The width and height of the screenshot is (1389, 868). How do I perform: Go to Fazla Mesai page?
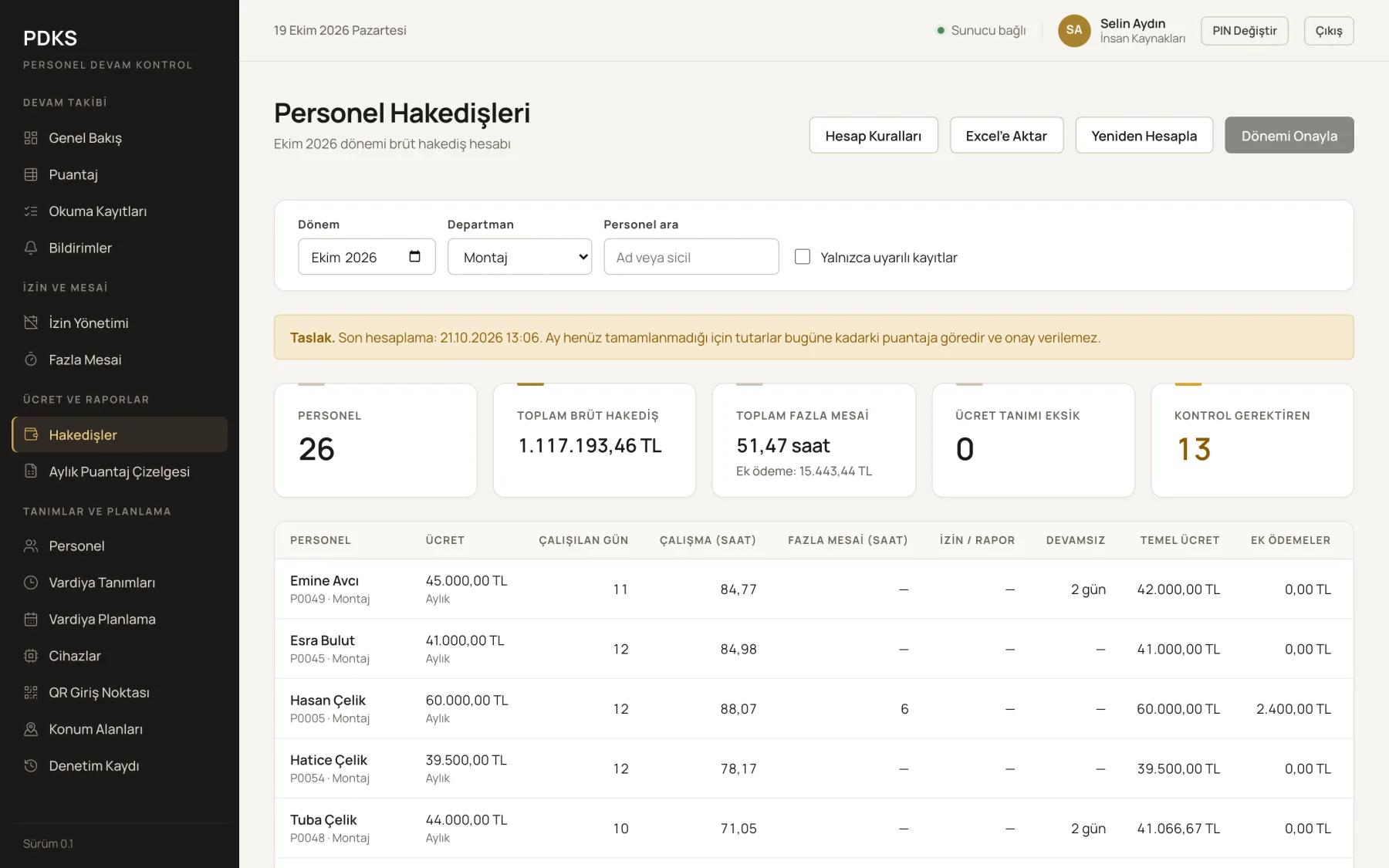pos(120,360)
